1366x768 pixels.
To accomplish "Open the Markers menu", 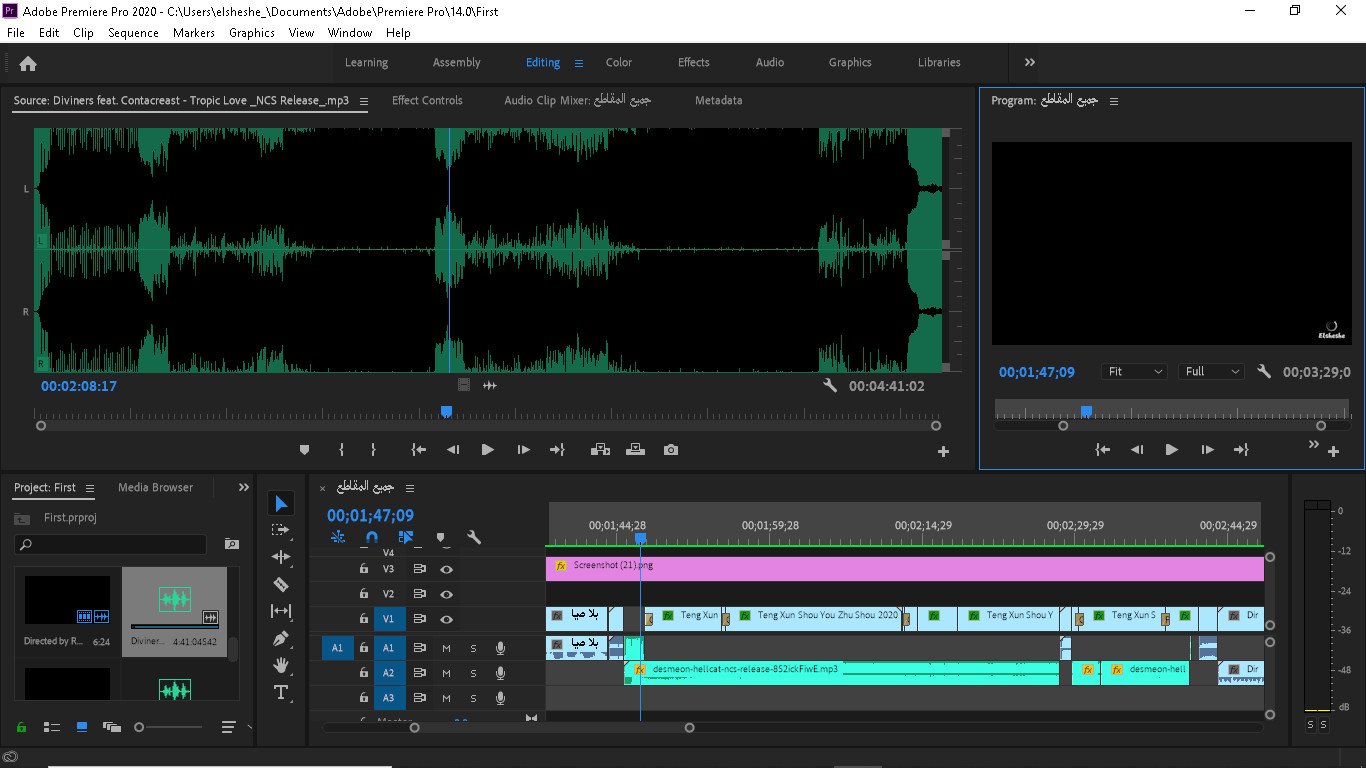I will tap(193, 32).
